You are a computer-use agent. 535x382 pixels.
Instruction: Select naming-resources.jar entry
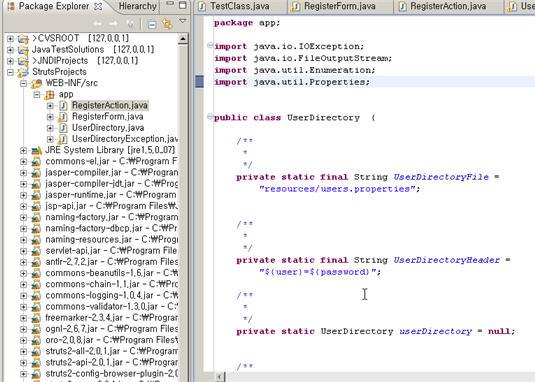(112, 240)
